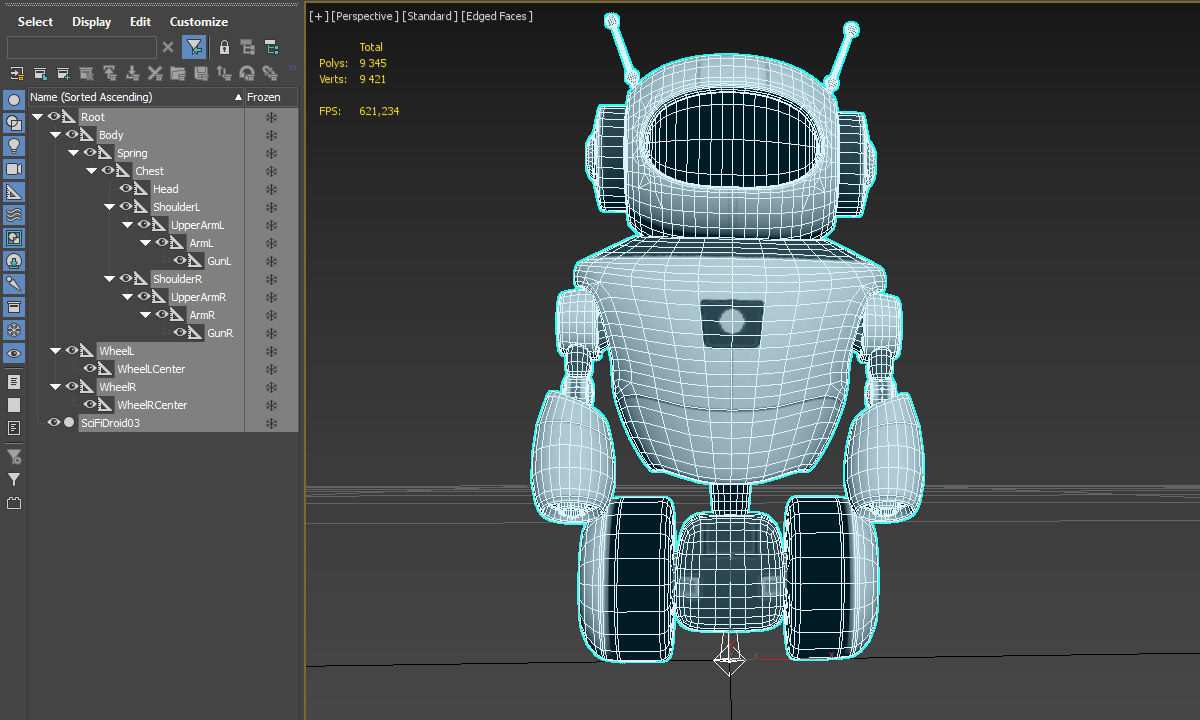Sort by Name column header

[x=136, y=97]
